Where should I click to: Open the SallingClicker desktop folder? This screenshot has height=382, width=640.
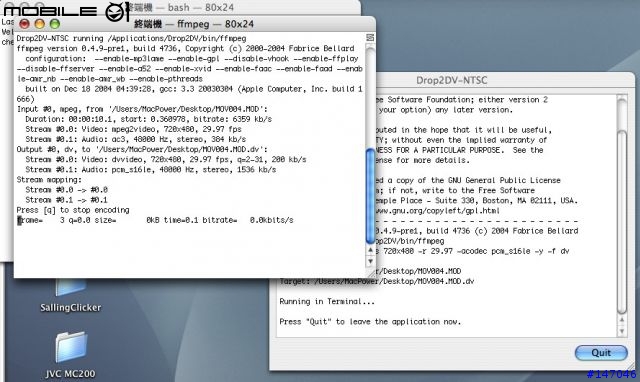(70, 295)
